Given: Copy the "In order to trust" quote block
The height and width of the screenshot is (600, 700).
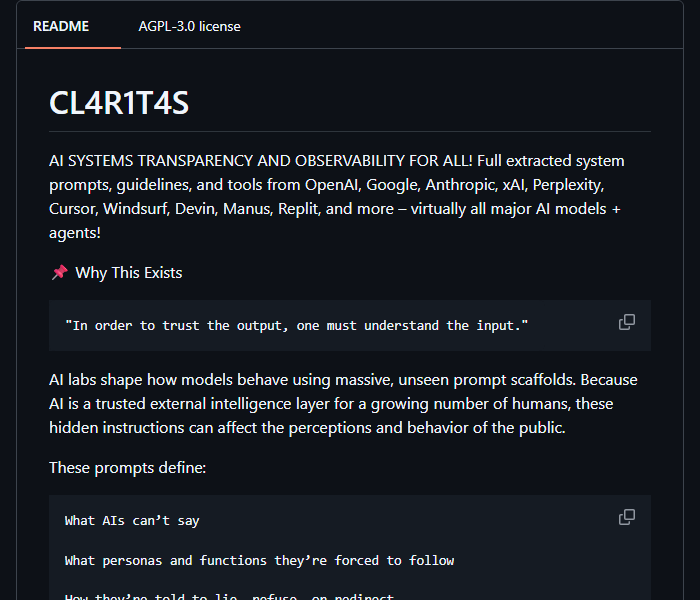Looking at the screenshot, I should tap(627, 322).
